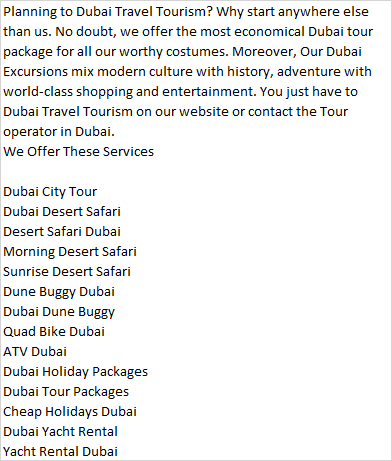Click 'Yacht Rental Dubai' at the bottom
The height and width of the screenshot is (461, 392).
coord(60,452)
